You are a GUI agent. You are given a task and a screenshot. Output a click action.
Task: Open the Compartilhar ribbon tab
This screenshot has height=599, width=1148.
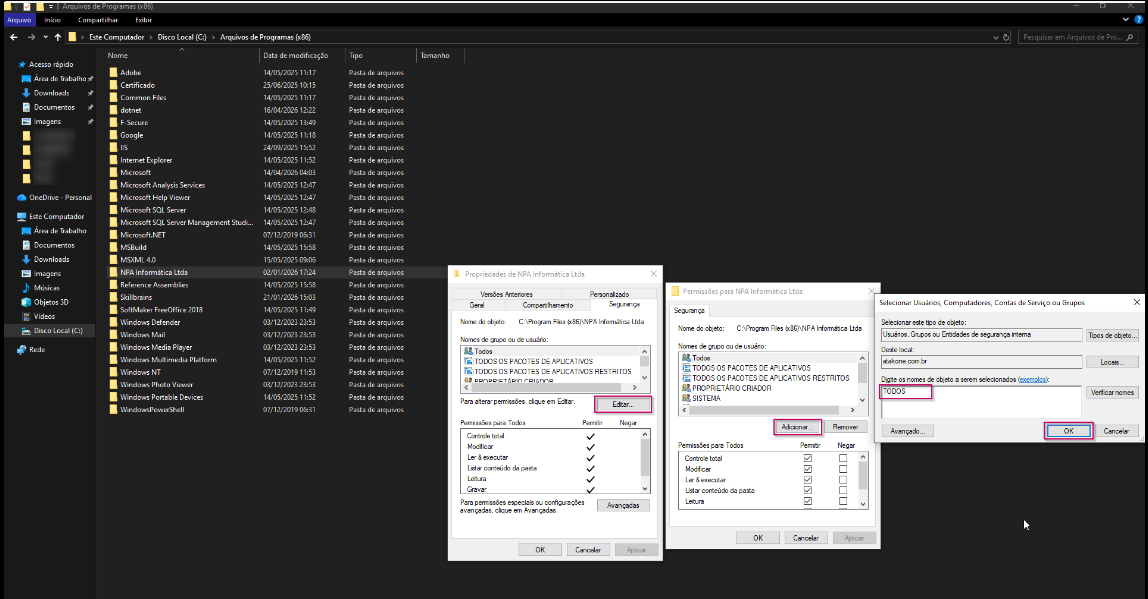[x=98, y=20]
